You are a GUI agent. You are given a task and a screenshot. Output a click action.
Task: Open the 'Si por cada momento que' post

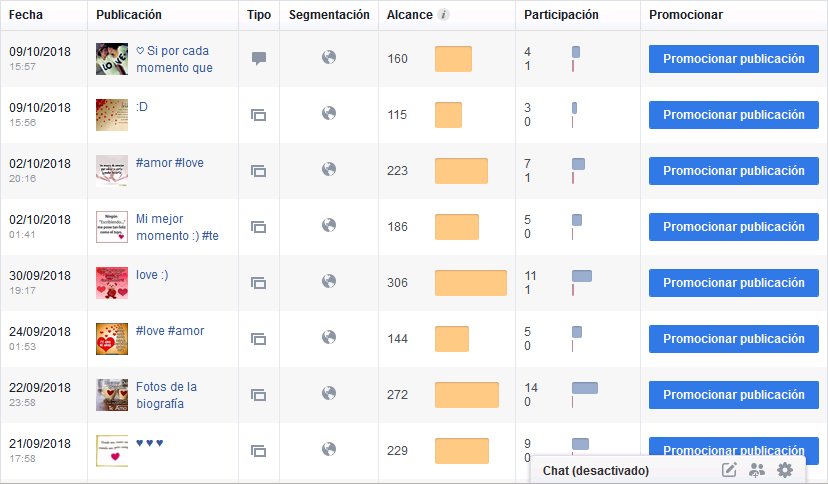174,59
